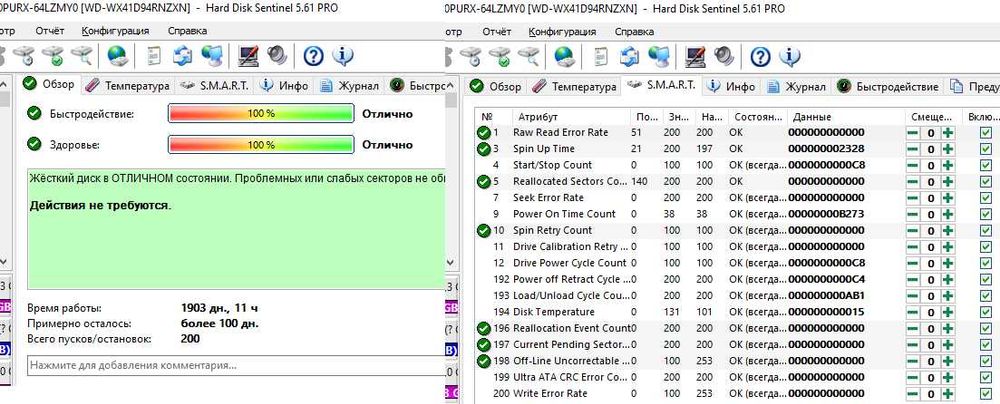The image size is (1000, 404).
Task: Click the network monitors icon in right window
Action: [x=658, y=57]
